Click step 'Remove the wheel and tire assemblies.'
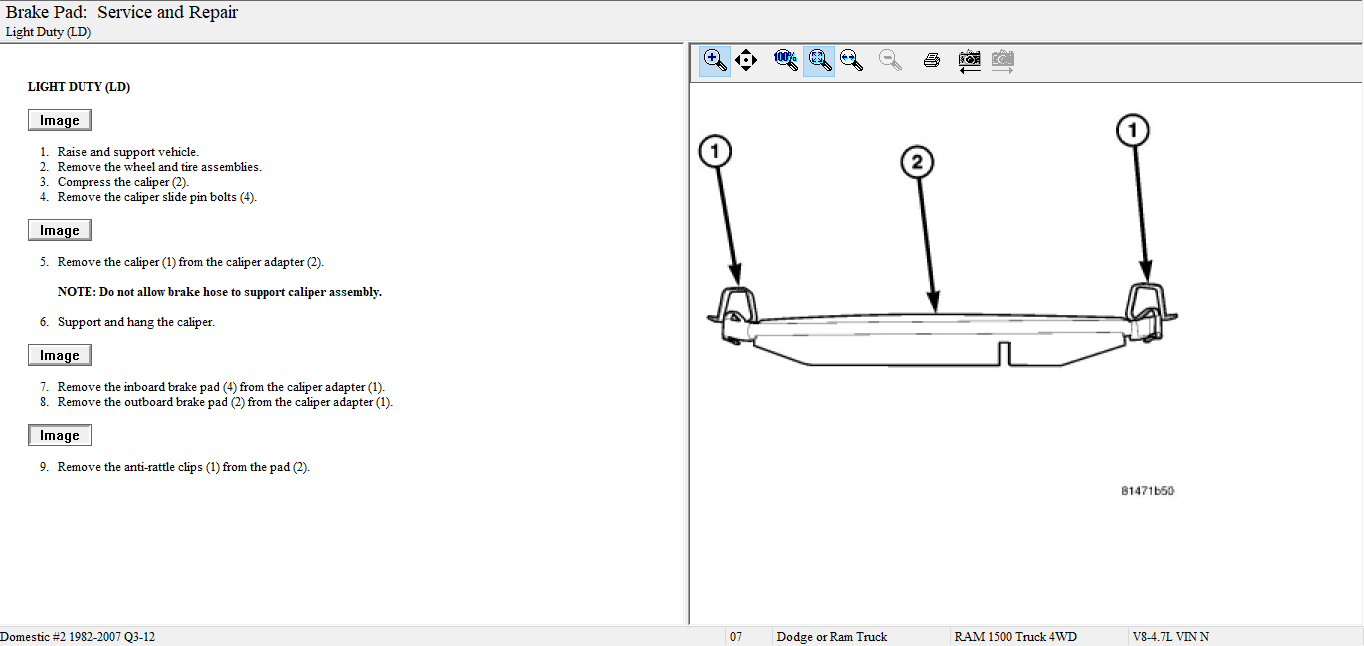This screenshot has height=646, width=1364. (x=160, y=167)
